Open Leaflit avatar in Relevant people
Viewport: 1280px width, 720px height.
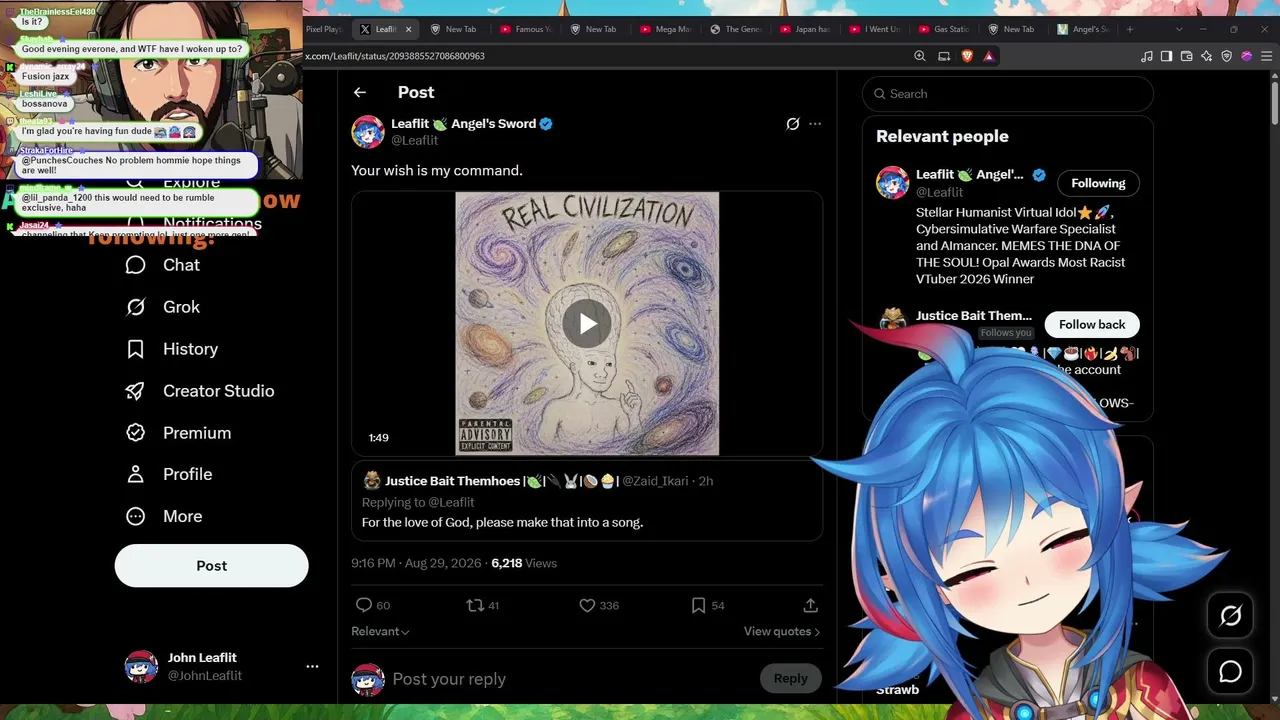coord(892,182)
